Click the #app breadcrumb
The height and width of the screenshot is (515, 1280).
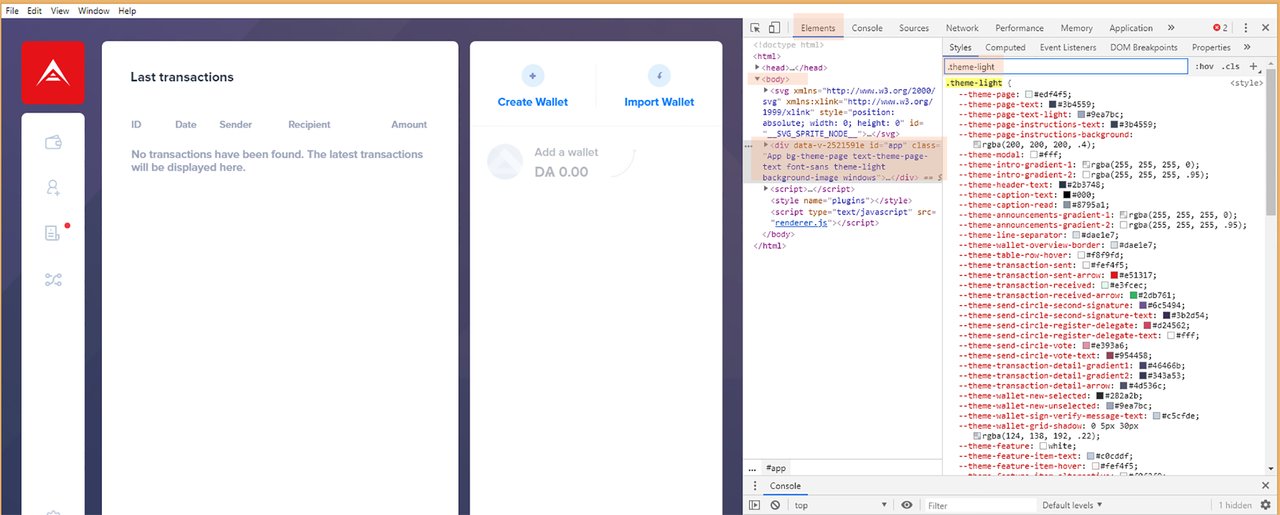[776, 468]
